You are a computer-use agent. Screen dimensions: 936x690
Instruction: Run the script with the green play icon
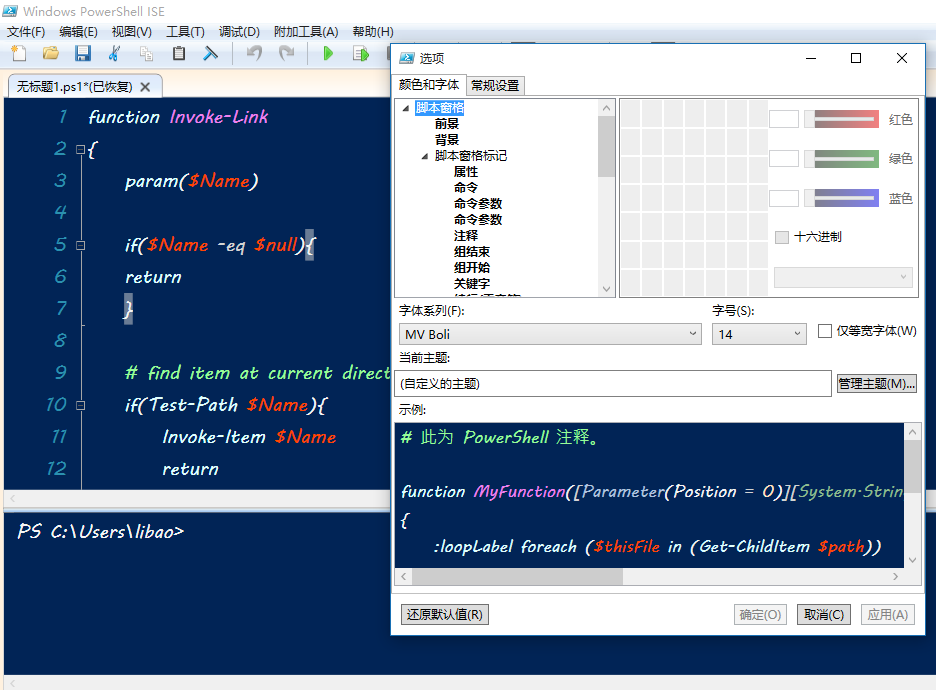(328, 54)
